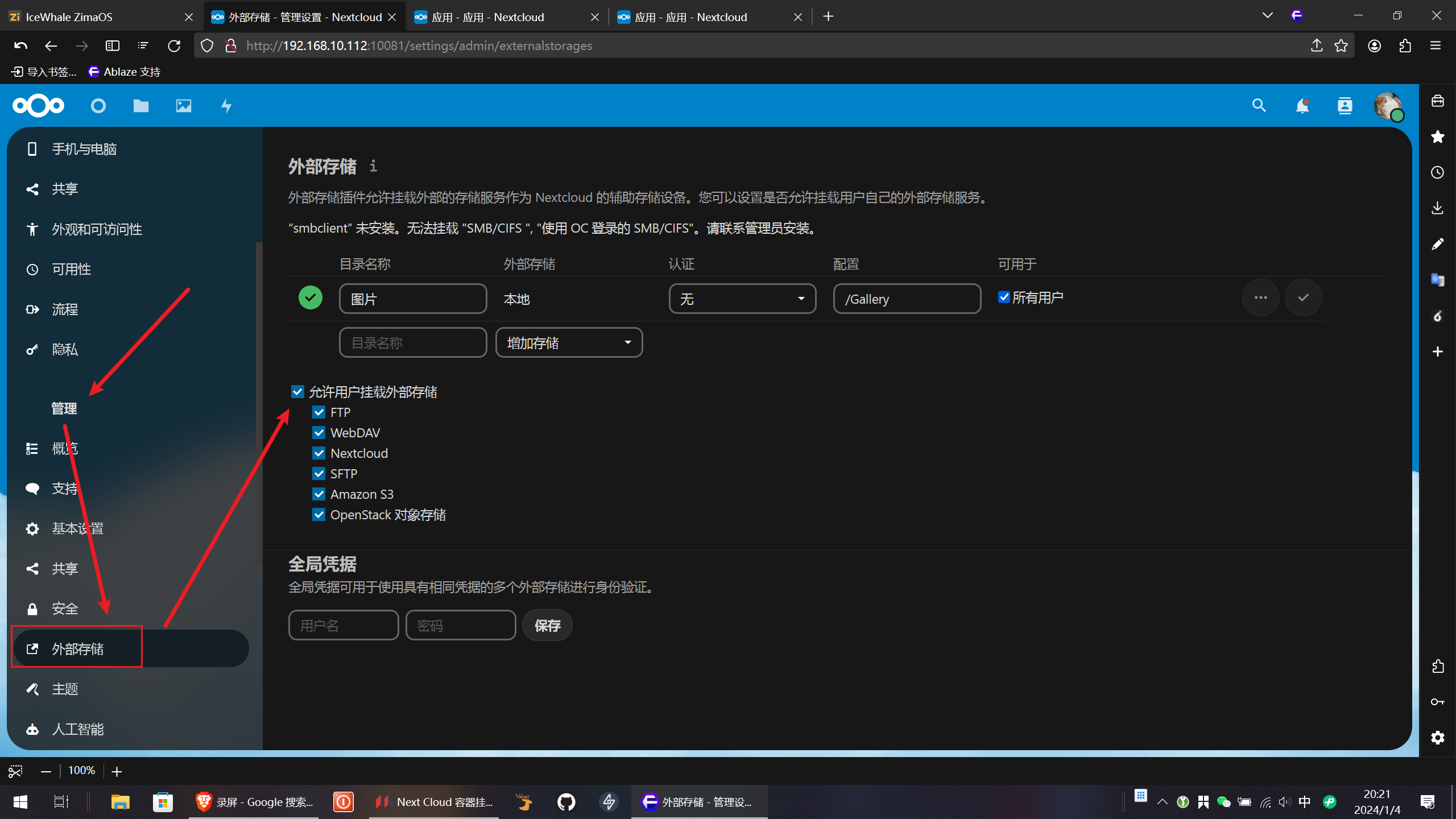Open a new browser tab

click(x=828, y=16)
